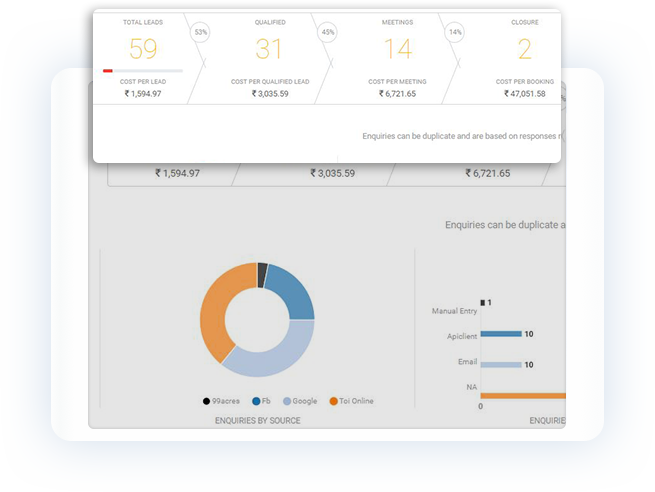Viewport: 655px width, 492px height.
Task: Click the 45% conversion circle badge
Action: tap(326, 32)
